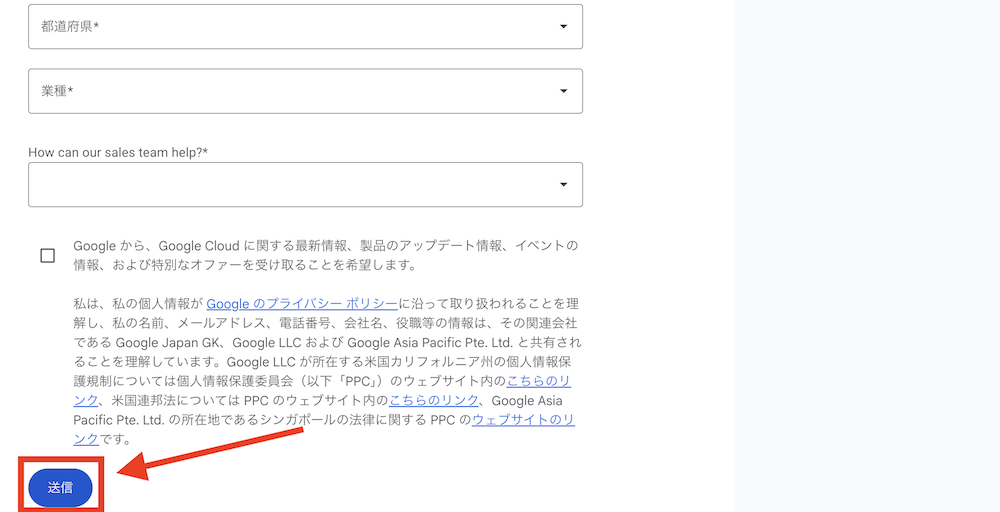Viewport: 1000px width, 512px height.
Task: Open the こちらのリンク link for 個人情報保護委員会
Action: click(x=540, y=382)
